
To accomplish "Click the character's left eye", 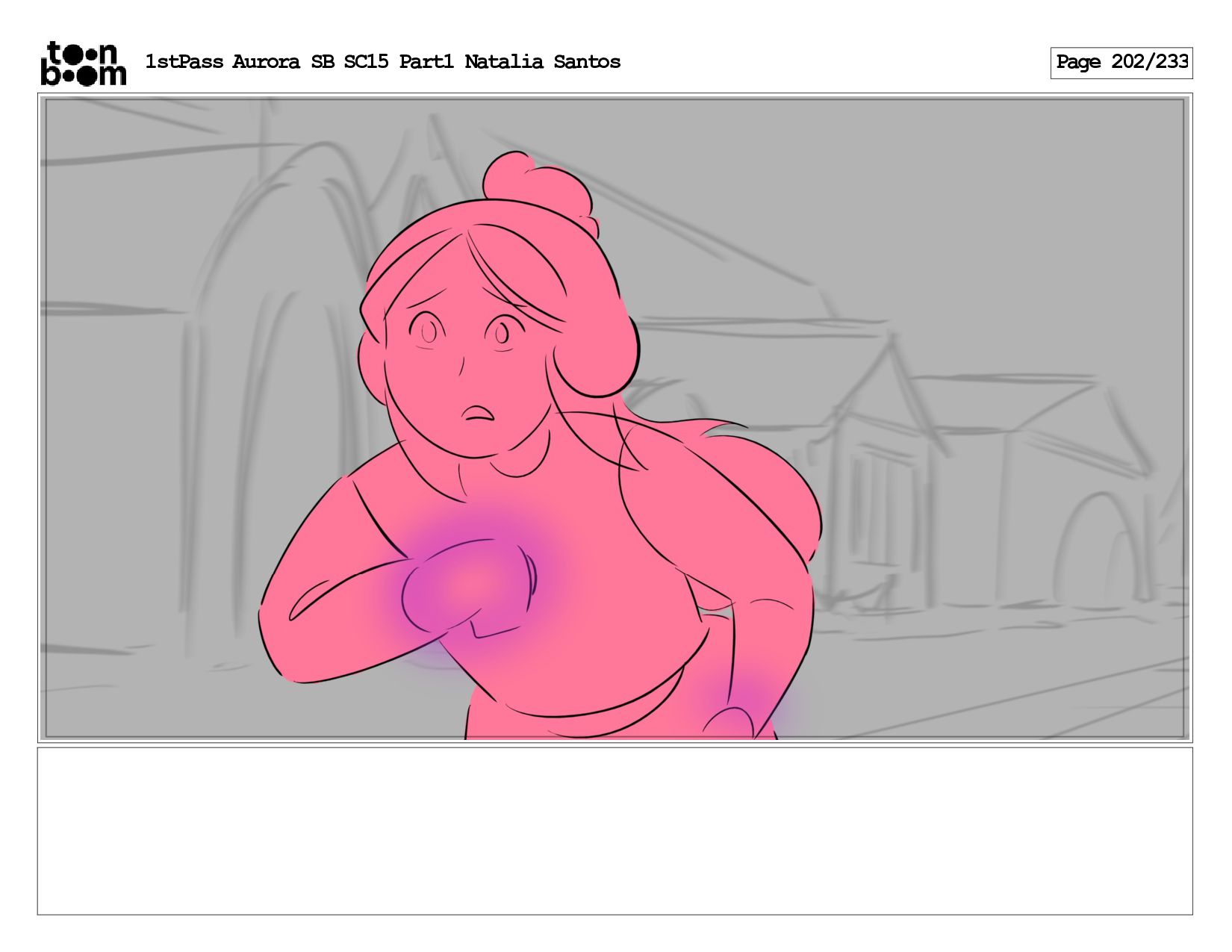I will (x=428, y=331).
